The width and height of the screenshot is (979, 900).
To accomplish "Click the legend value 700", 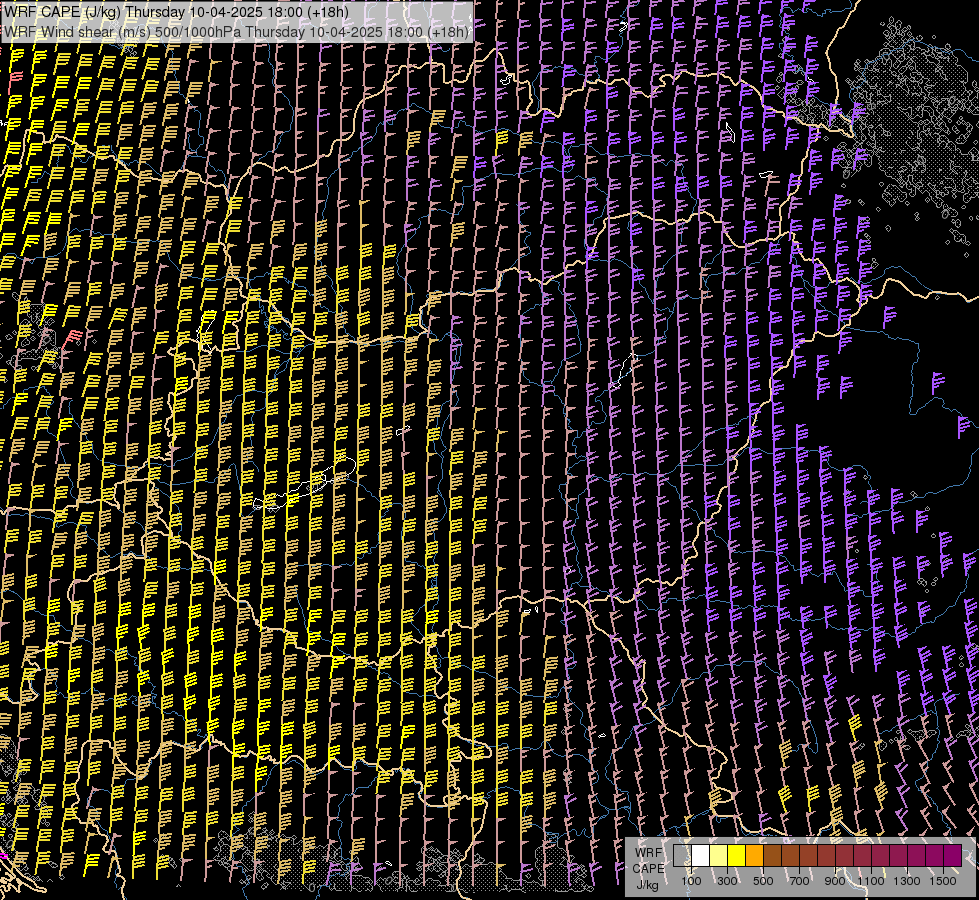I will coord(799,881).
